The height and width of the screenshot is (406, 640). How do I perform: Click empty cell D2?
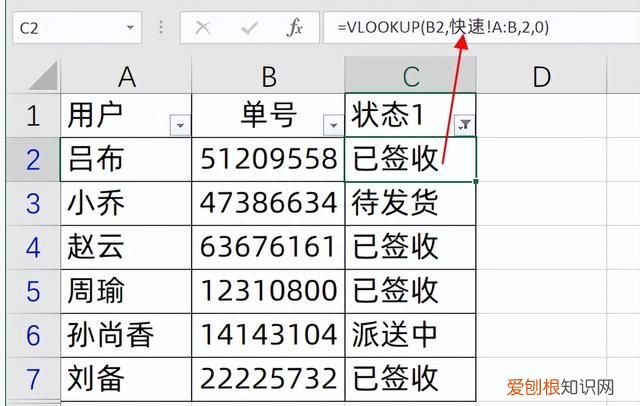[x=542, y=160]
